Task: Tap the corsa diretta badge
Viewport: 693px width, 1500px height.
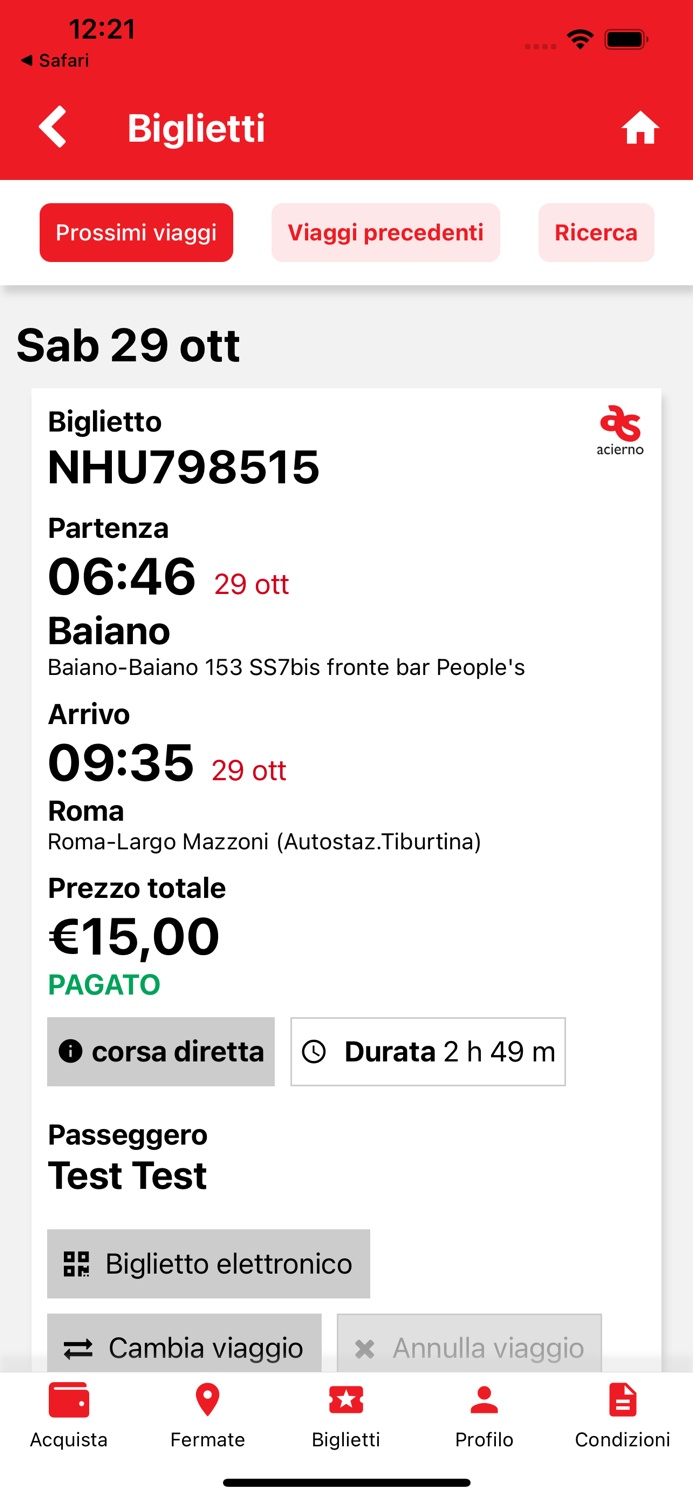Action: click(x=161, y=1051)
